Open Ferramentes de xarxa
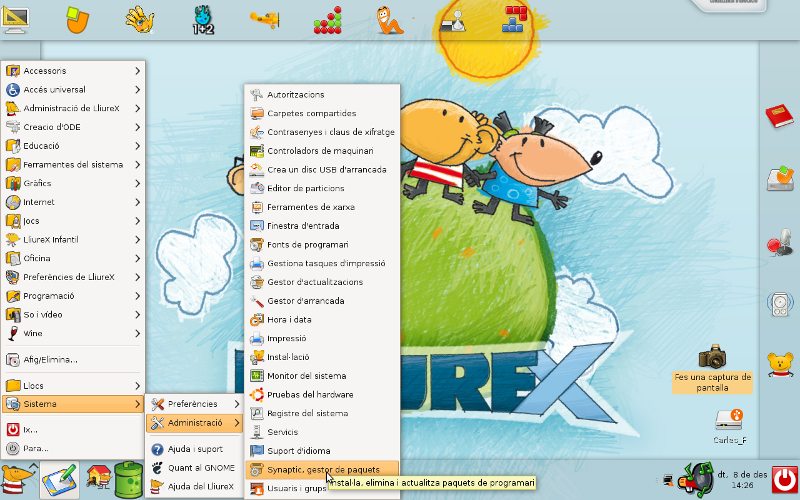 [322, 207]
